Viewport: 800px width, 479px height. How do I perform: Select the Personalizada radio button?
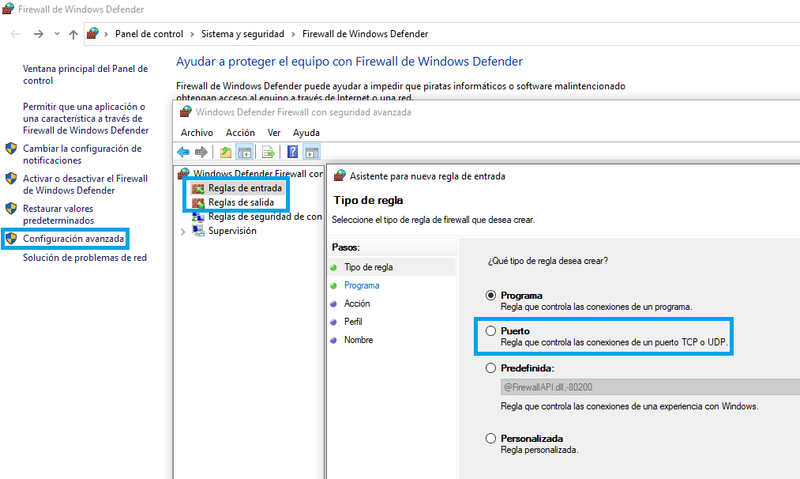[x=490, y=438]
